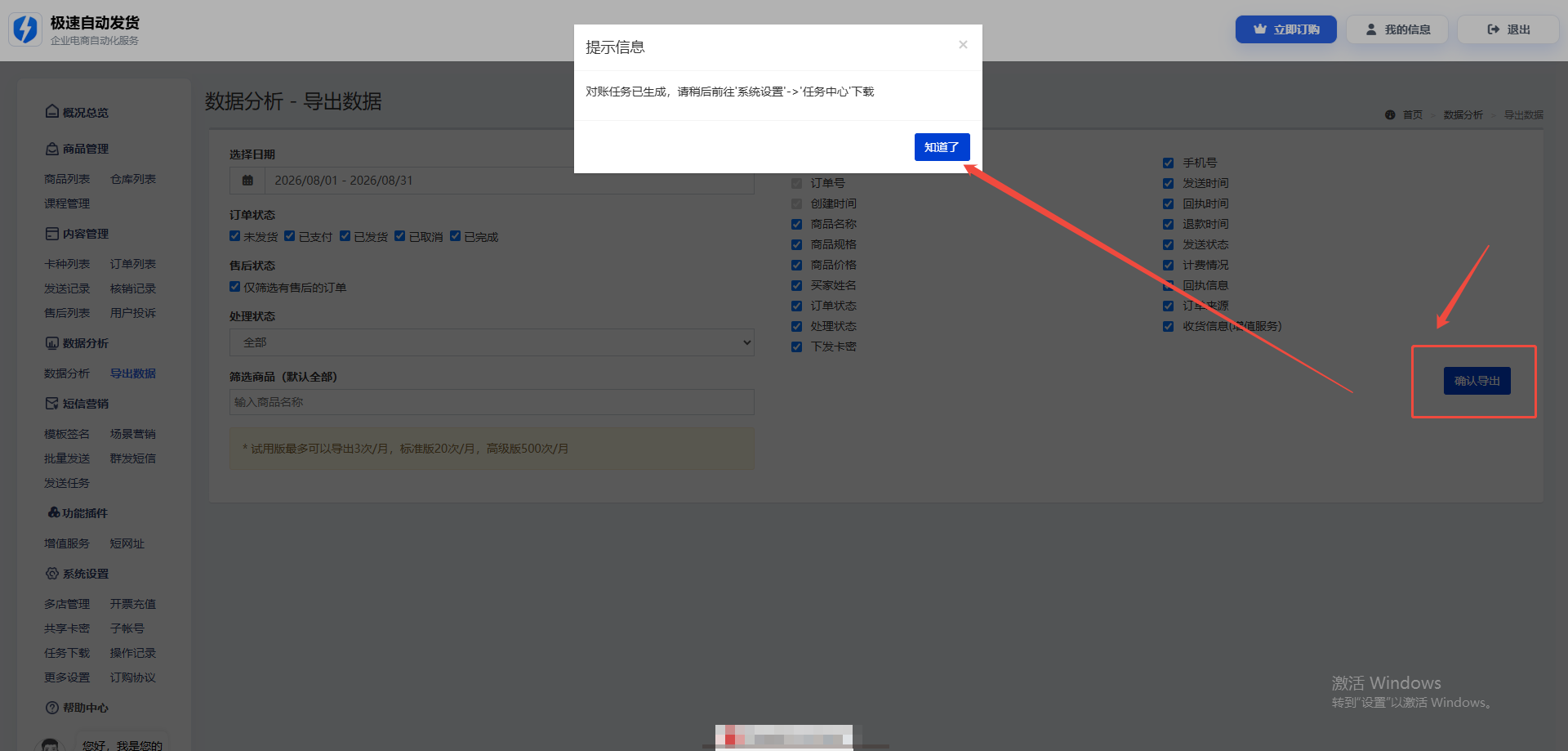This screenshot has height=751, width=1568.
Task: Toggle the 未发货 order status checkbox
Action: [x=235, y=236]
